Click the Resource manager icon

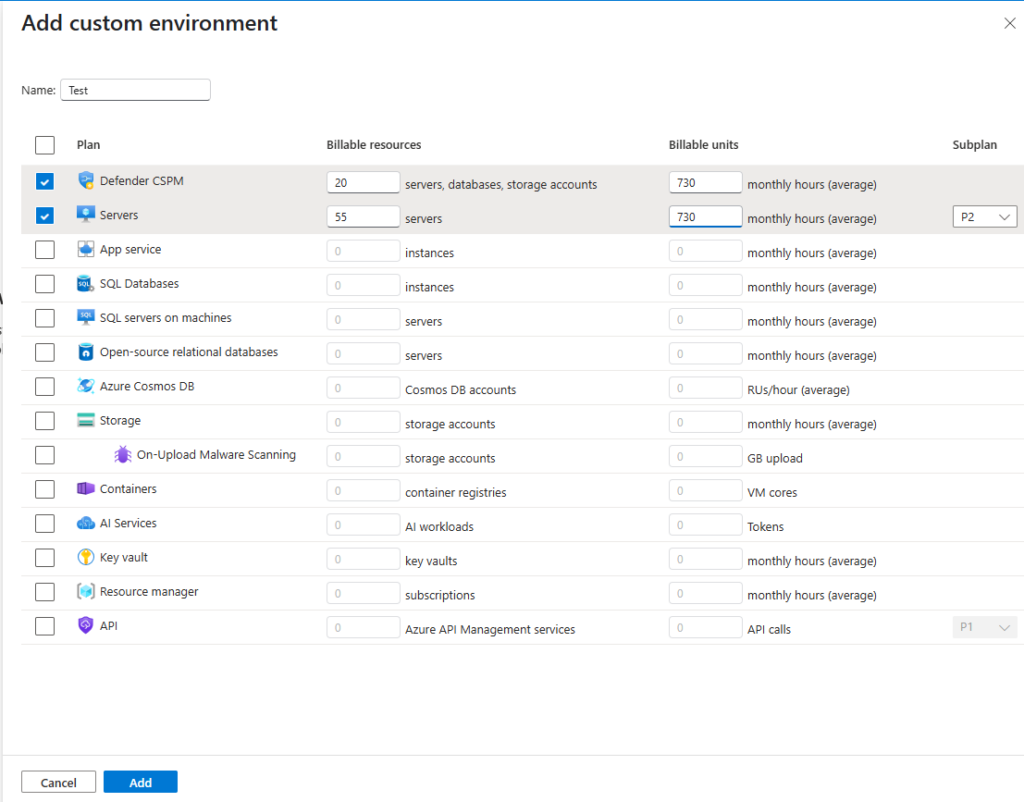click(x=86, y=591)
